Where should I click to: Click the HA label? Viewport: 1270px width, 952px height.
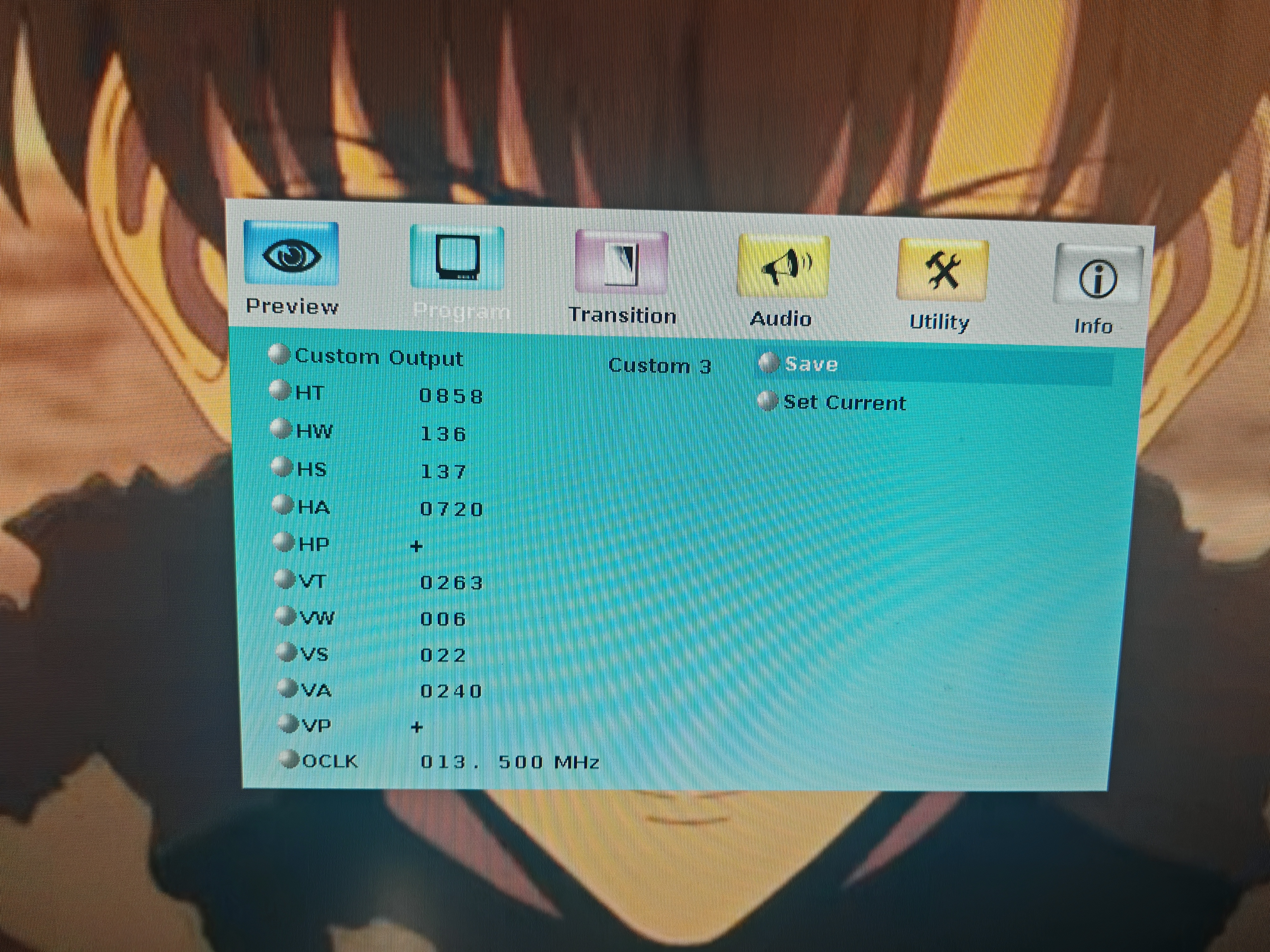[x=314, y=507]
